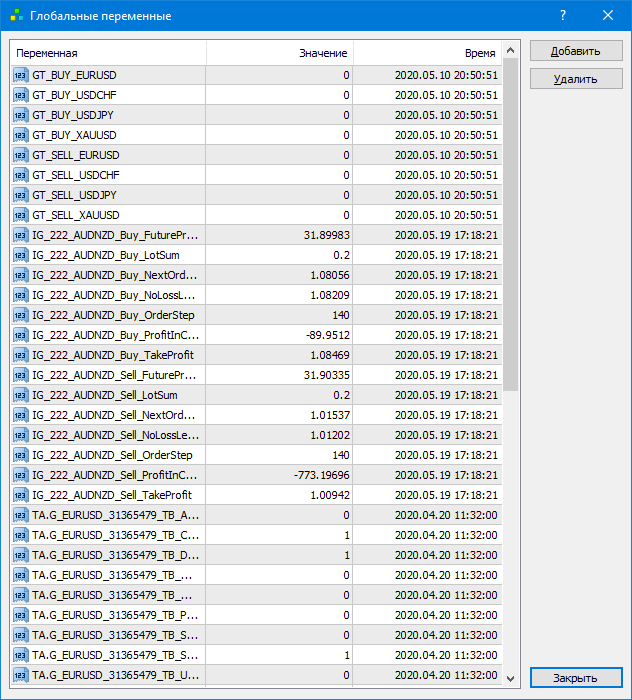Click the icon beside IG_222_AUDNZD_Sell_ProfitInC...

coord(21,475)
